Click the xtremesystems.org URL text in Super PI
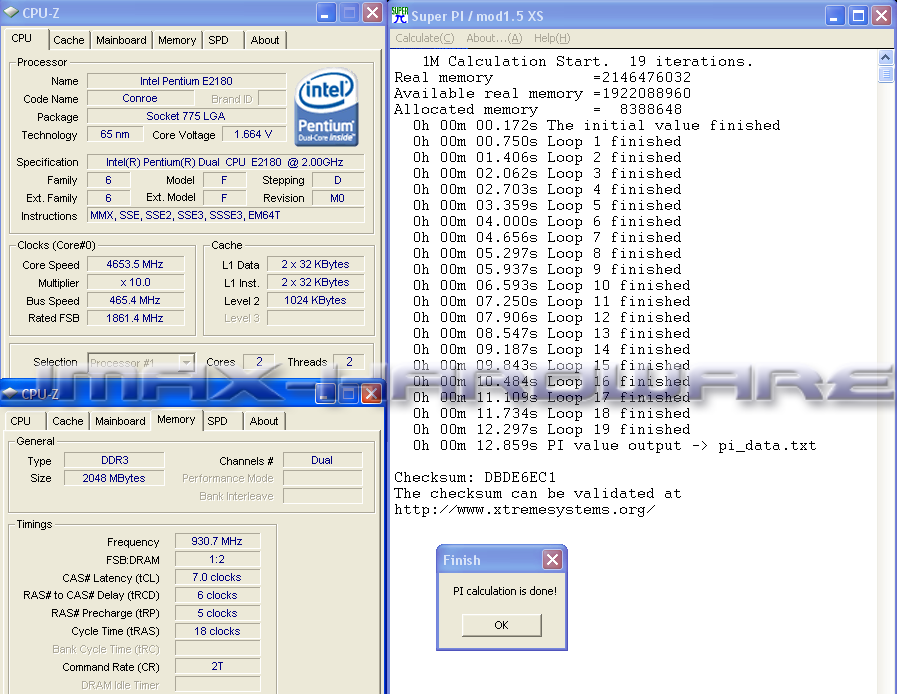This screenshot has width=897, height=694. tap(525, 509)
